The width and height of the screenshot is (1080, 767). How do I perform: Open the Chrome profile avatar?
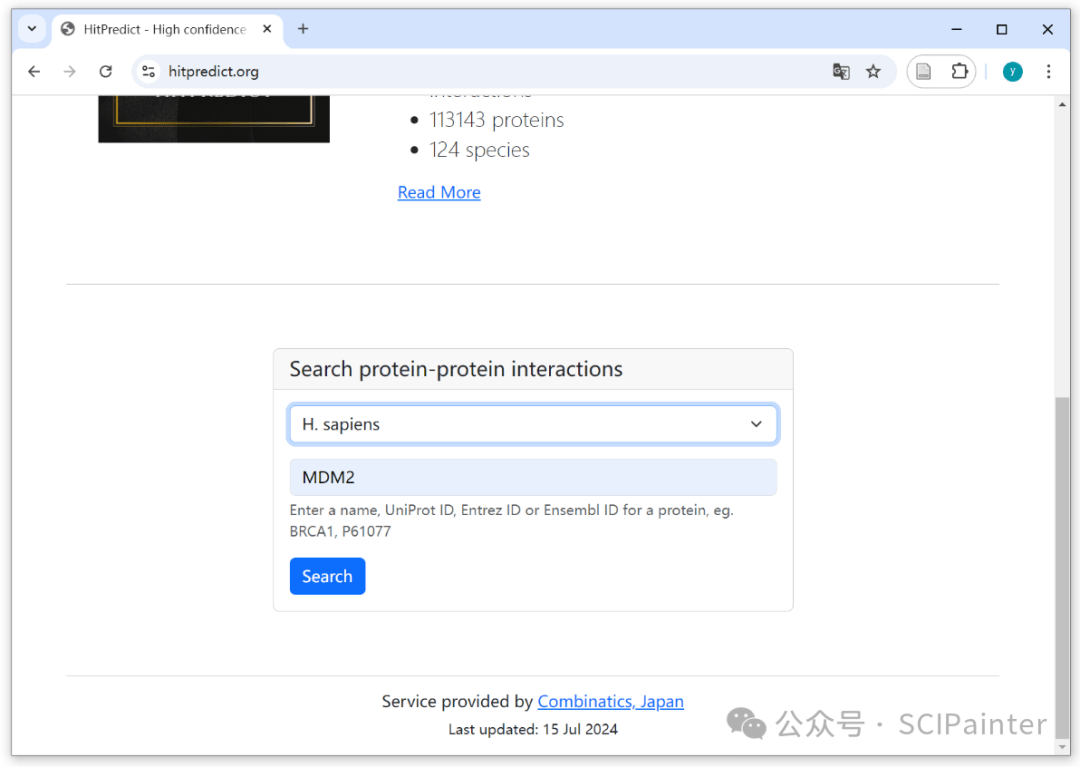click(x=1012, y=72)
